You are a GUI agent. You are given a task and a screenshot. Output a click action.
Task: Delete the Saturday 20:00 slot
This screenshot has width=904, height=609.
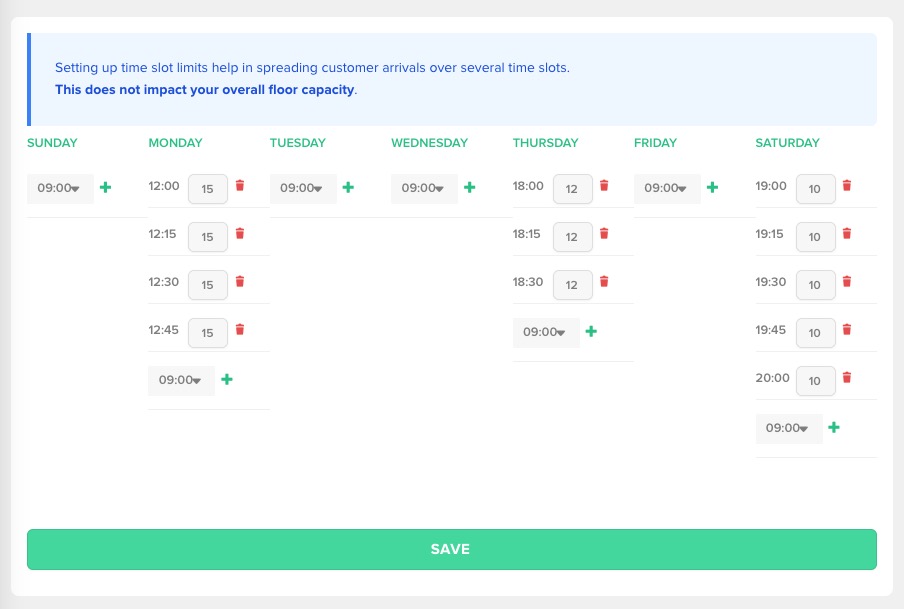point(846,378)
